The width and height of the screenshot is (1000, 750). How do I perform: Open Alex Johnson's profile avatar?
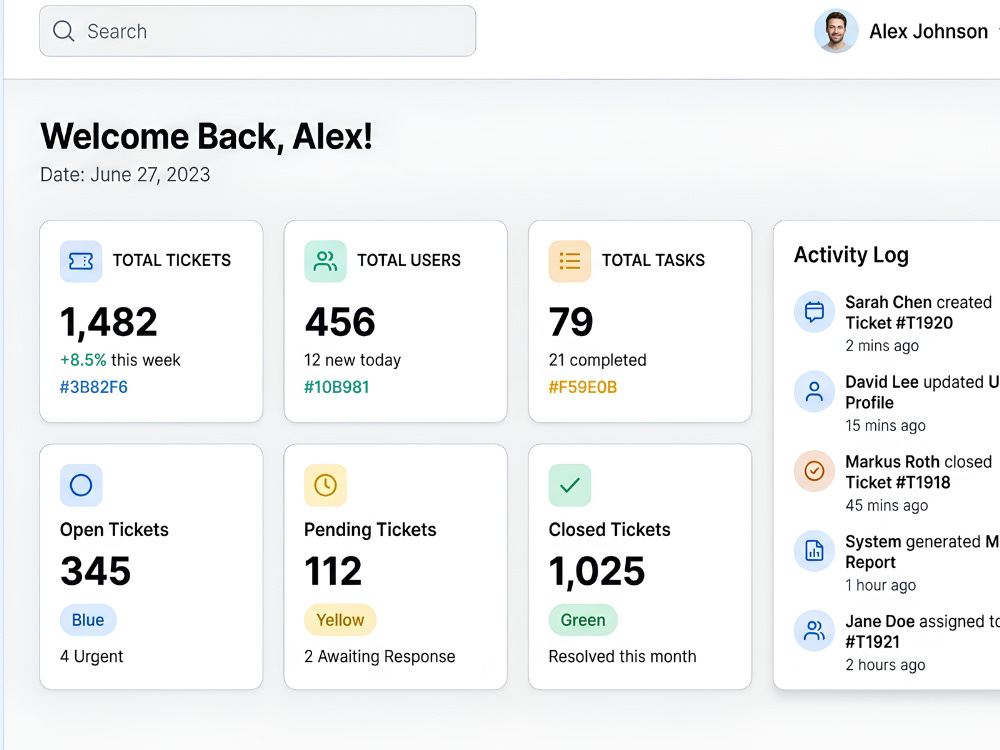tap(836, 31)
